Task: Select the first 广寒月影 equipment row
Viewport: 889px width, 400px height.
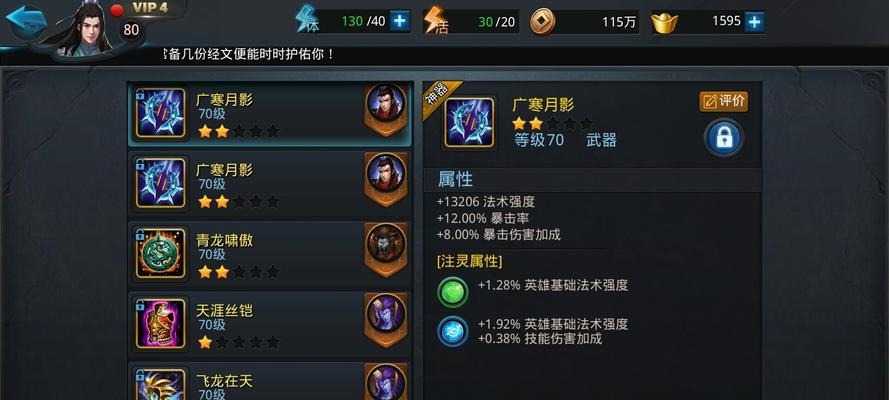Action: coord(270,114)
